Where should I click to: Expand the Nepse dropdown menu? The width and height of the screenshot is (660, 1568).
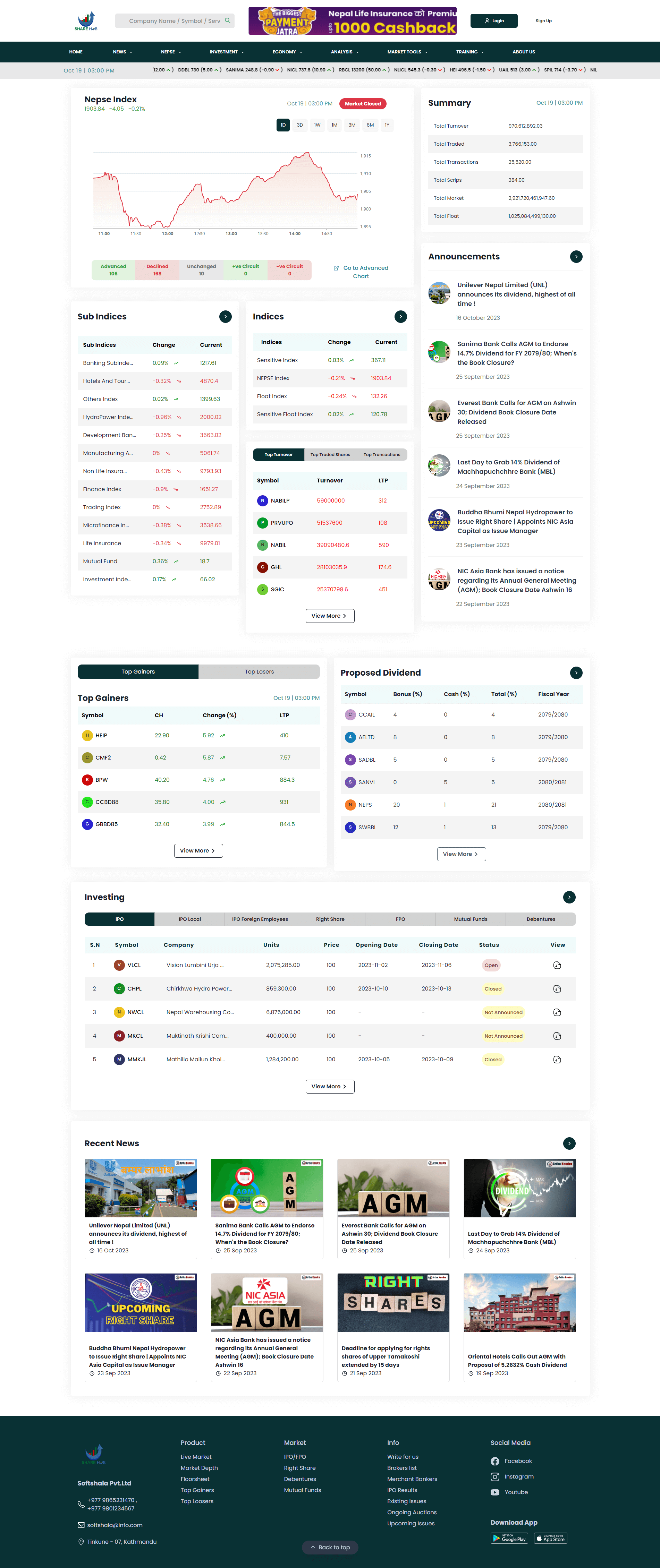[171, 52]
